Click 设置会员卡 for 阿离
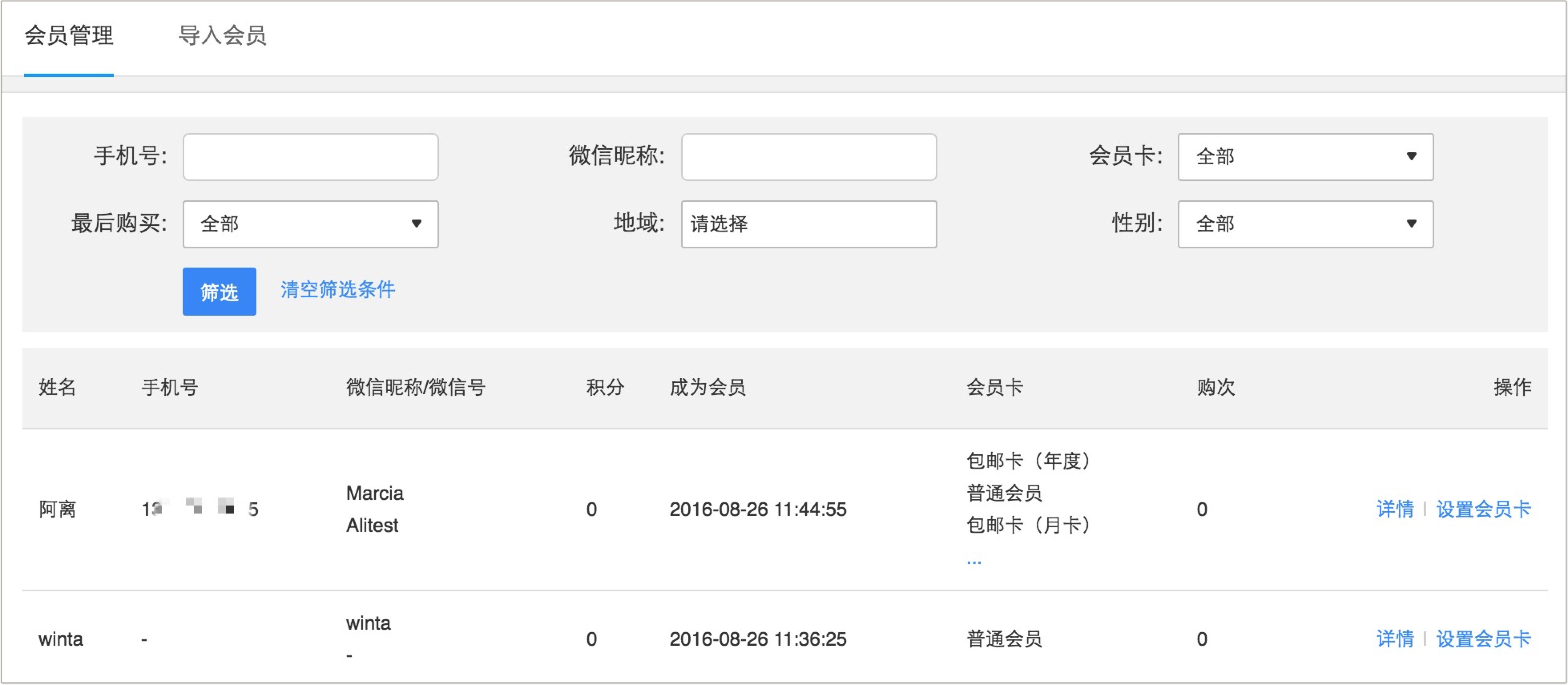The width and height of the screenshot is (1568, 685). point(1485,510)
